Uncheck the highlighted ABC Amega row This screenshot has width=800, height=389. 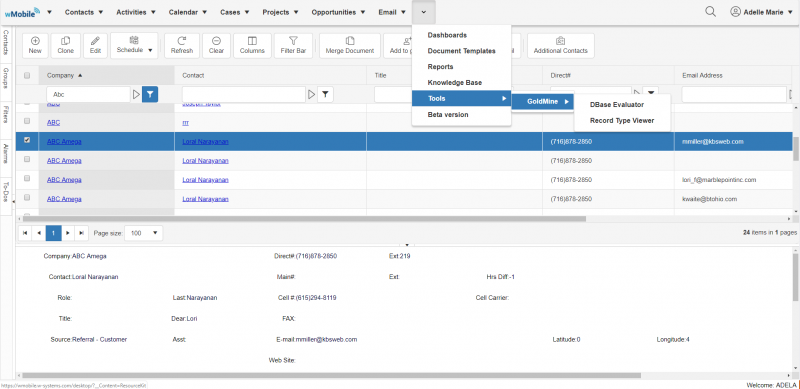(27, 140)
